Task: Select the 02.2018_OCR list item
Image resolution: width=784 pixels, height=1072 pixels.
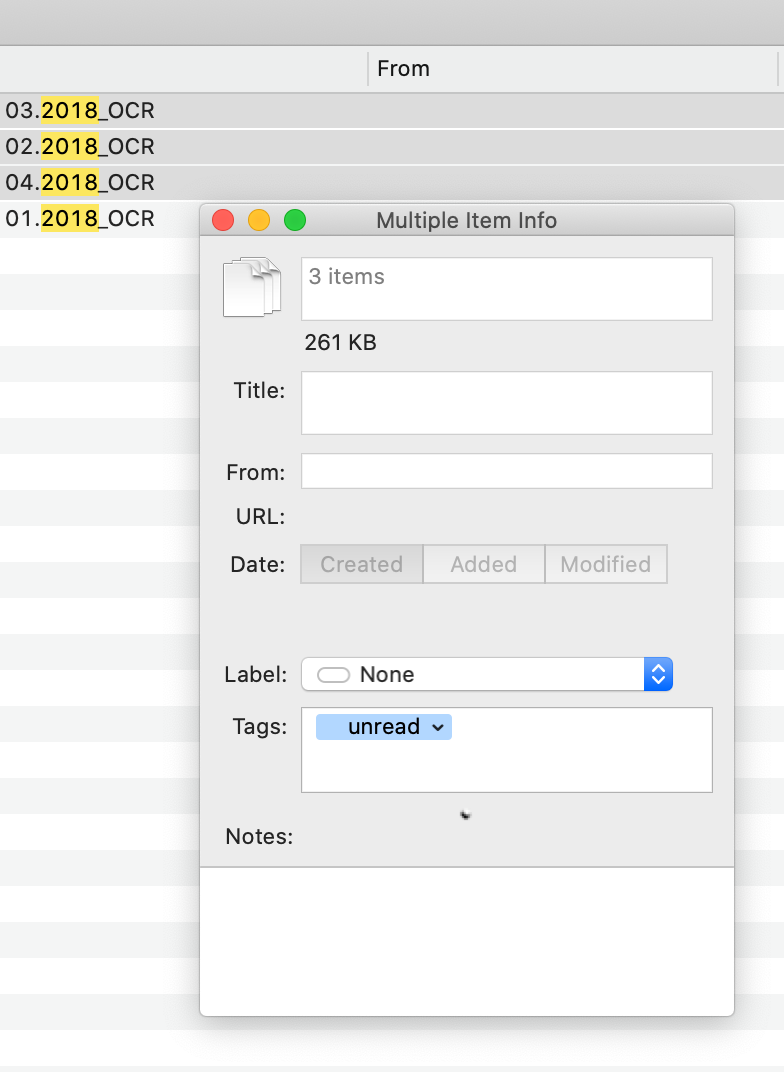Action: [x=80, y=147]
